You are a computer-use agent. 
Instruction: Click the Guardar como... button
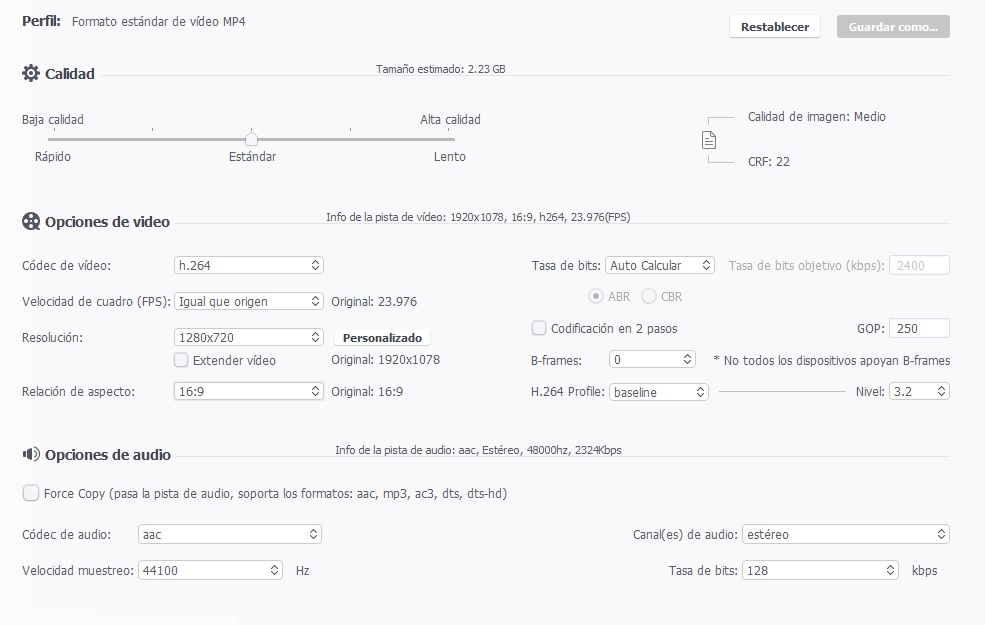coord(893,26)
